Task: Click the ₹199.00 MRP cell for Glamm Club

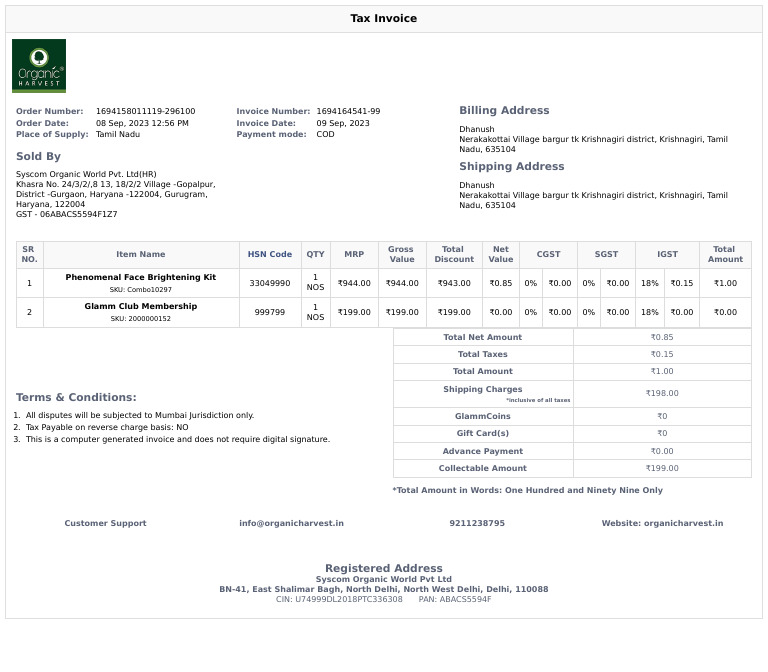Action: click(354, 312)
